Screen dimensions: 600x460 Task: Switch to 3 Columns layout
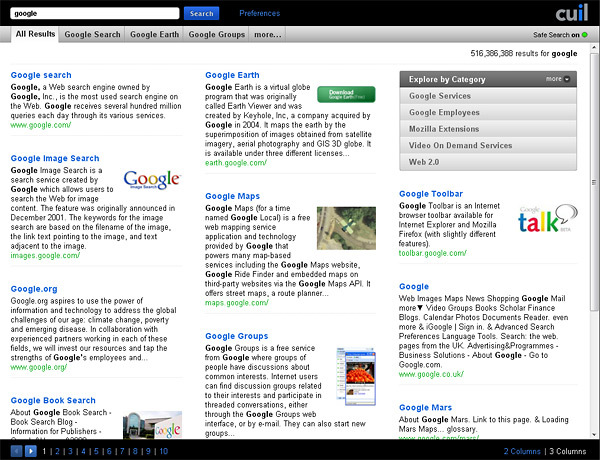(568, 451)
